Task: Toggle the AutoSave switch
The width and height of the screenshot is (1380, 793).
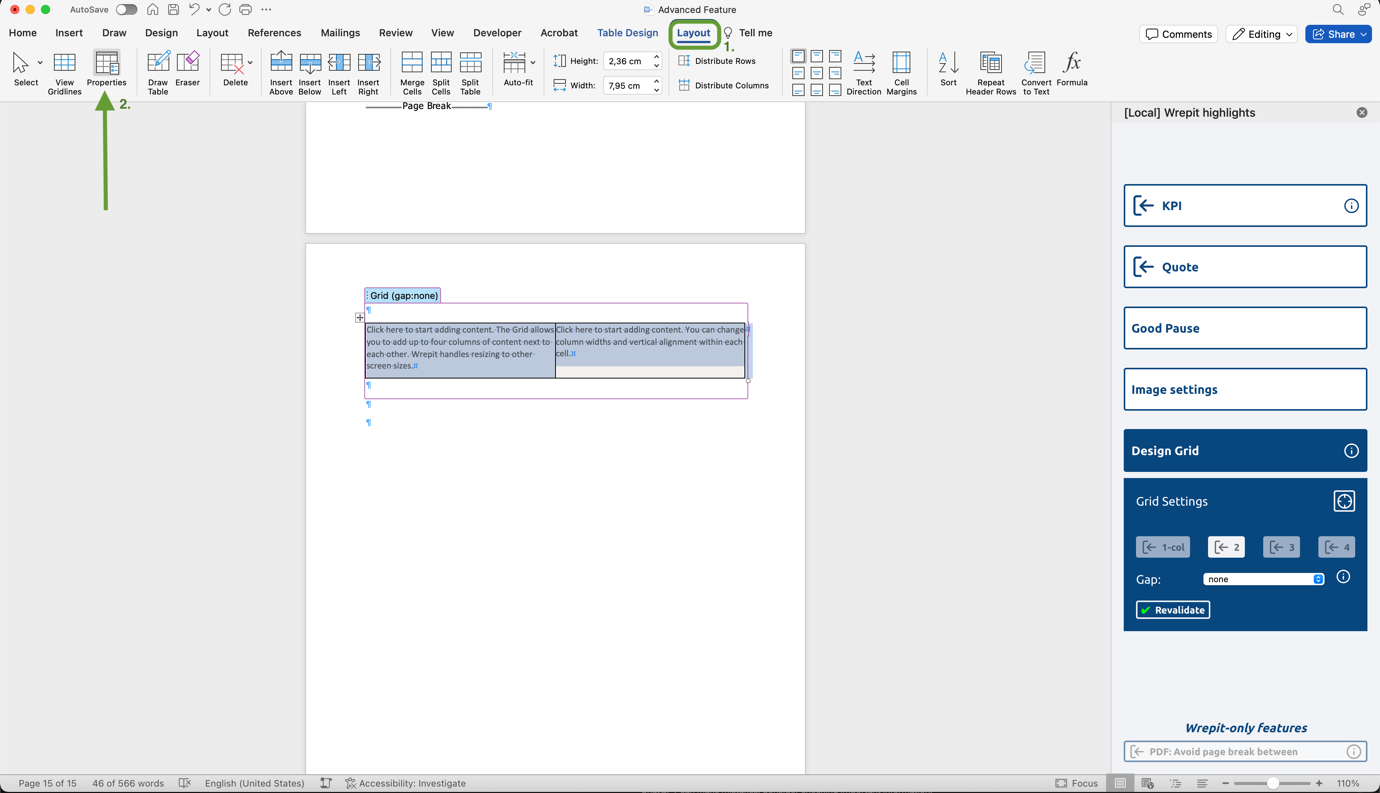Action: (x=126, y=10)
